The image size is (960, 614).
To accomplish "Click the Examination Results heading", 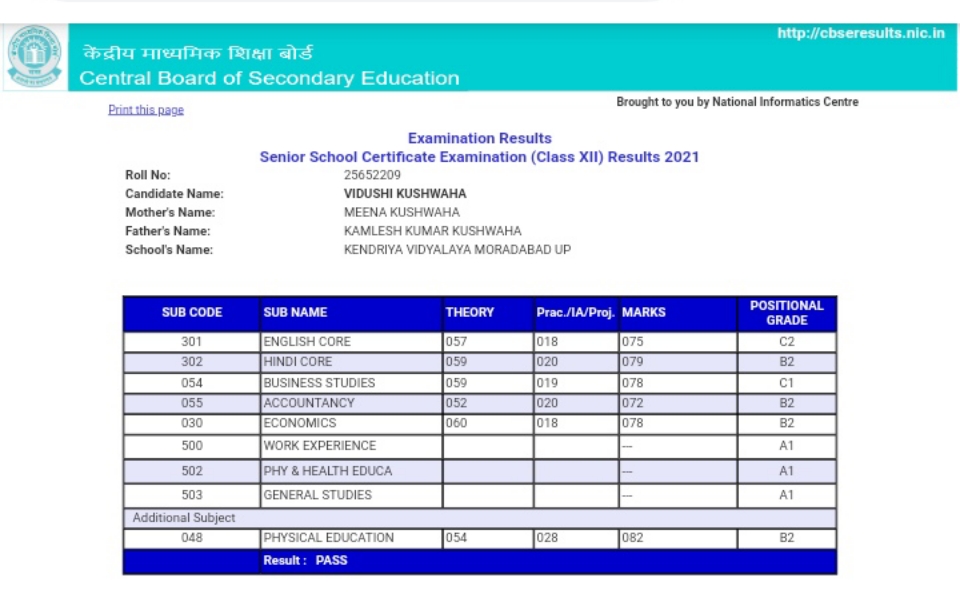I will (479, 138).
